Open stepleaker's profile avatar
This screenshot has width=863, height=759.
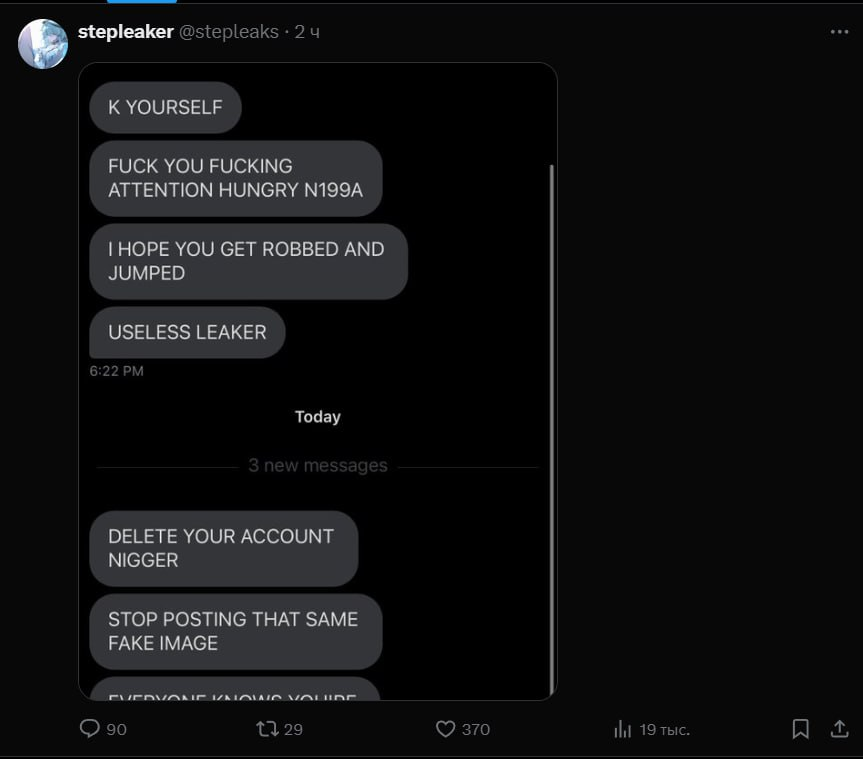coord(43,44)
